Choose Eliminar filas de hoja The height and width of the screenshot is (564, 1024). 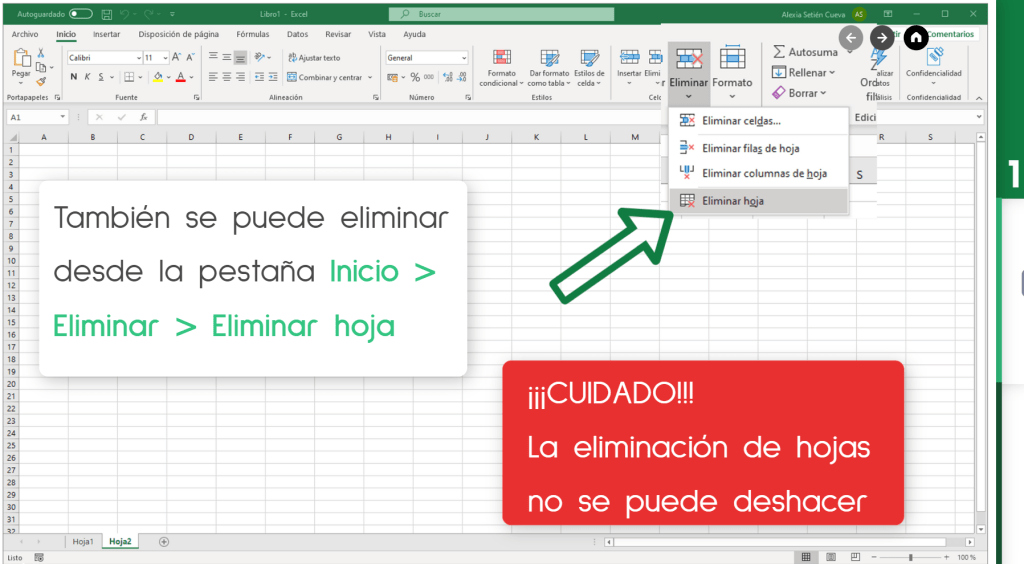click(x=759, y=148)
